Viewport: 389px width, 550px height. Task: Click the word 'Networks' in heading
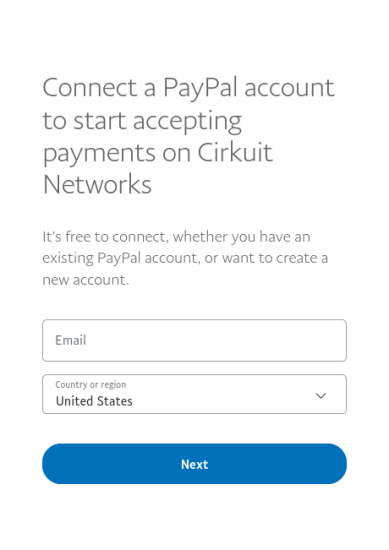point(97,184)
